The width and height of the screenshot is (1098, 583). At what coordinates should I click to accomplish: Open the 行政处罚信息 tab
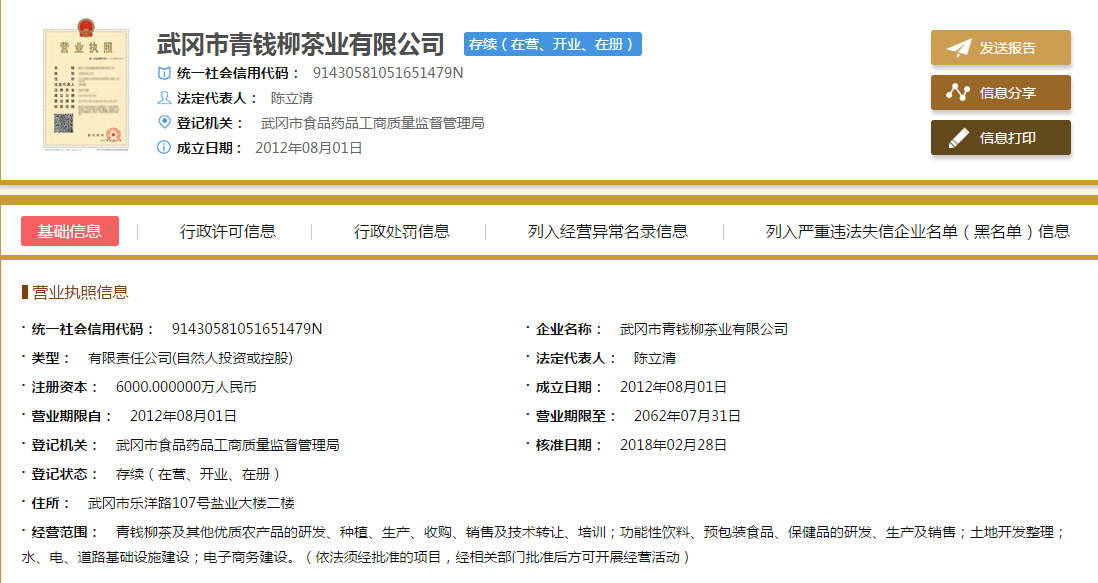[x=402, y=231]
